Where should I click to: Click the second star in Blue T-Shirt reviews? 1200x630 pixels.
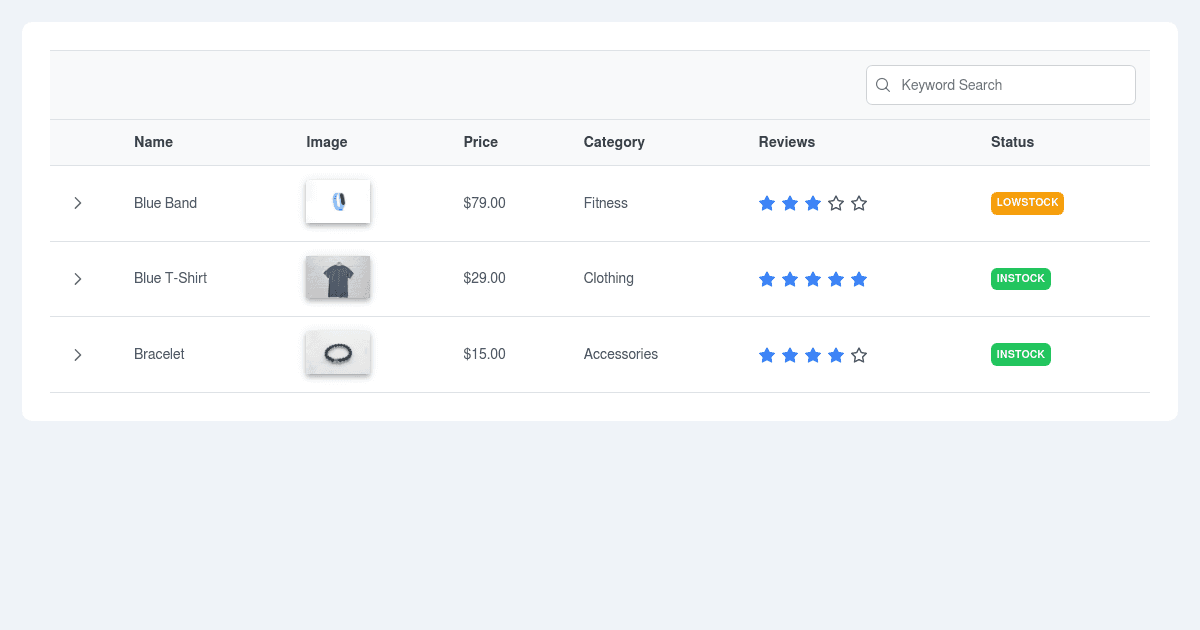coord(790,279)
